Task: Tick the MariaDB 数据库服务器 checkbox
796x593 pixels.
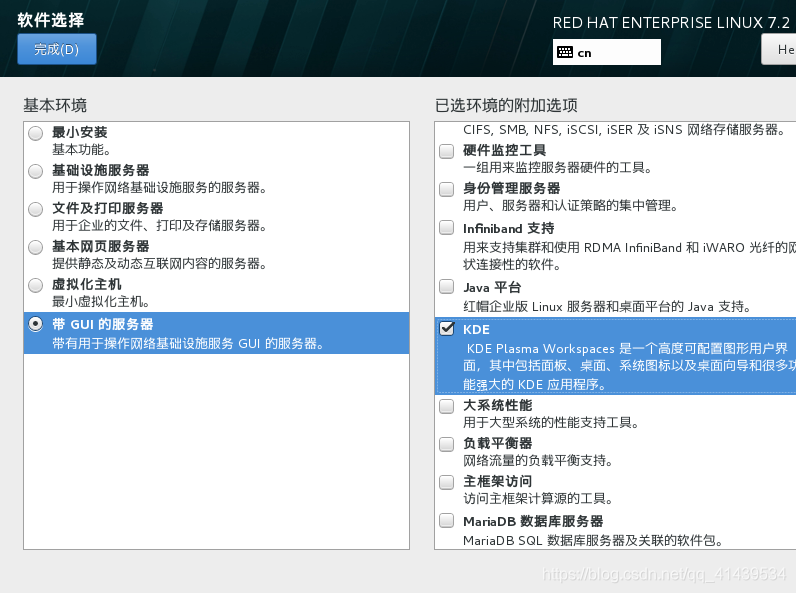Action: tap(447, 521)
